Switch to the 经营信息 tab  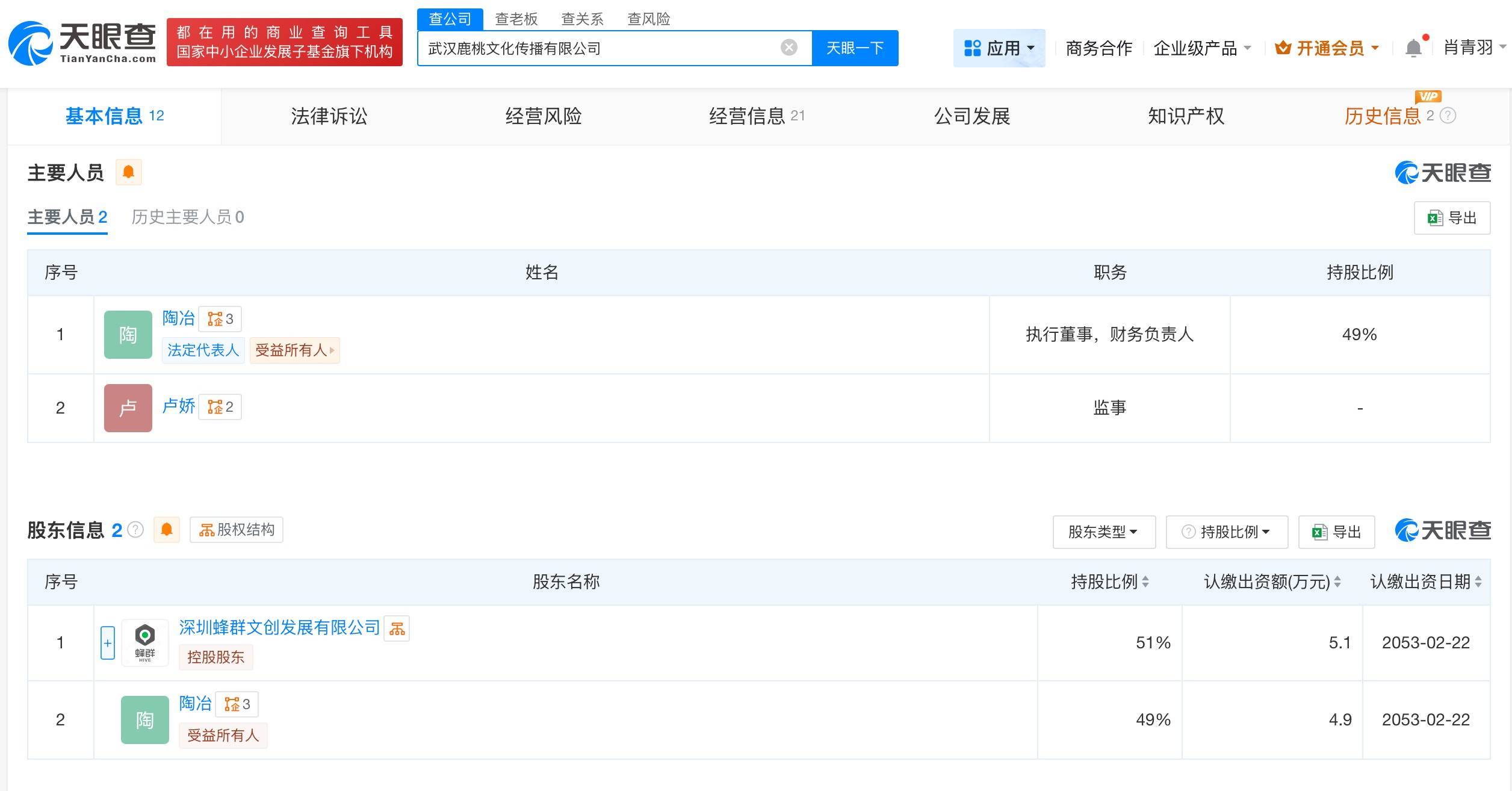click(757, 116)
